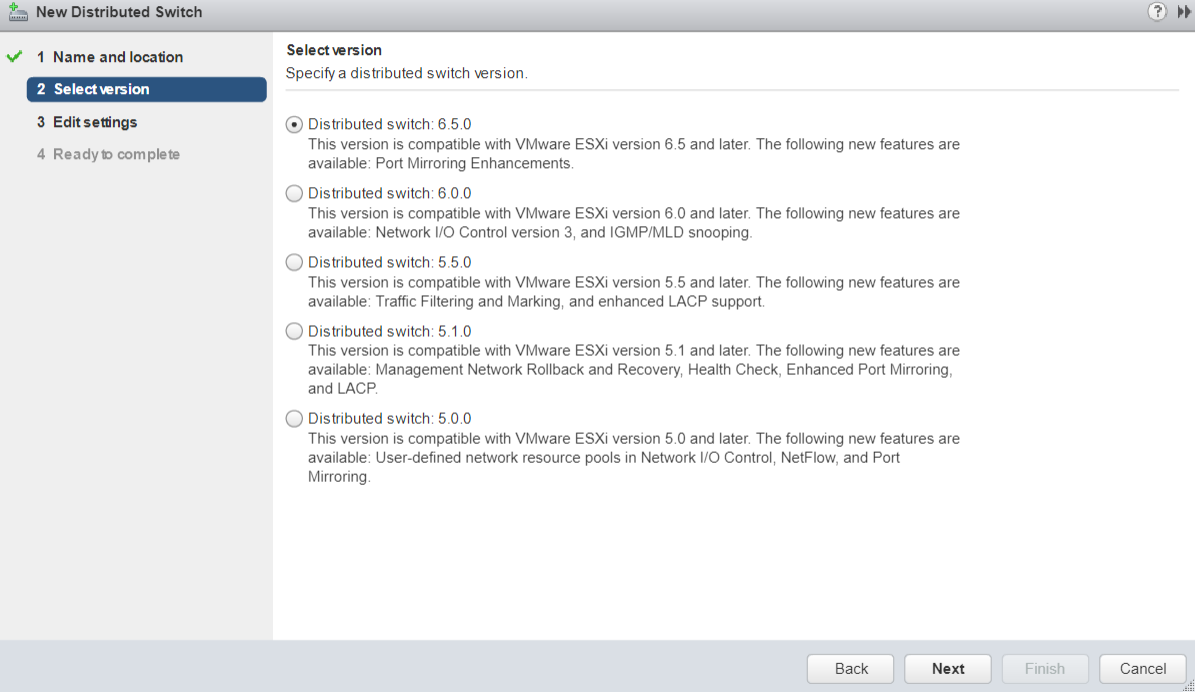1195x692 pixels.
Task: Click the Select version heading
Action: click(x=334, y=50)
